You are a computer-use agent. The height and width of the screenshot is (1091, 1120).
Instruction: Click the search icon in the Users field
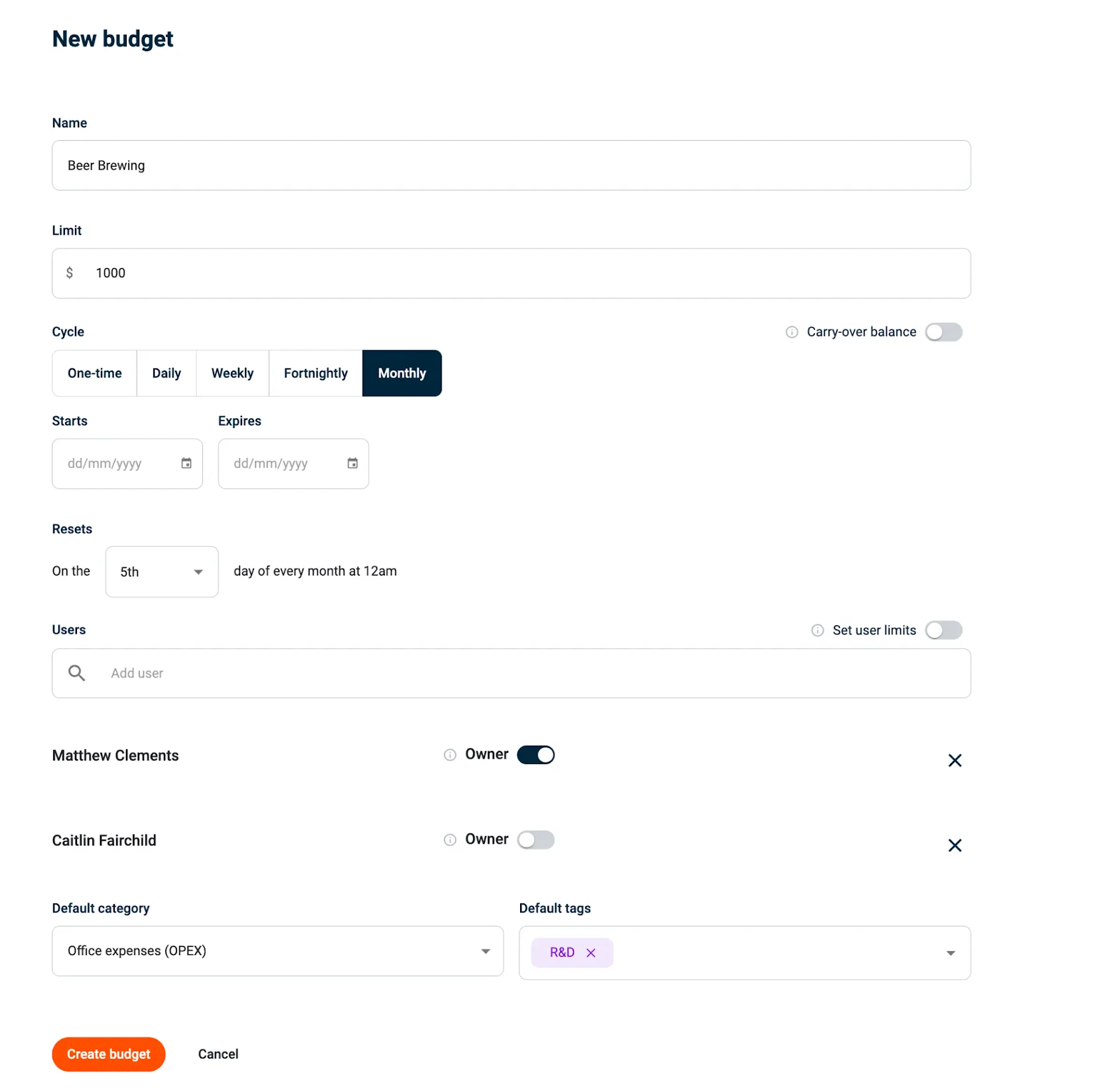coord(77,673)
